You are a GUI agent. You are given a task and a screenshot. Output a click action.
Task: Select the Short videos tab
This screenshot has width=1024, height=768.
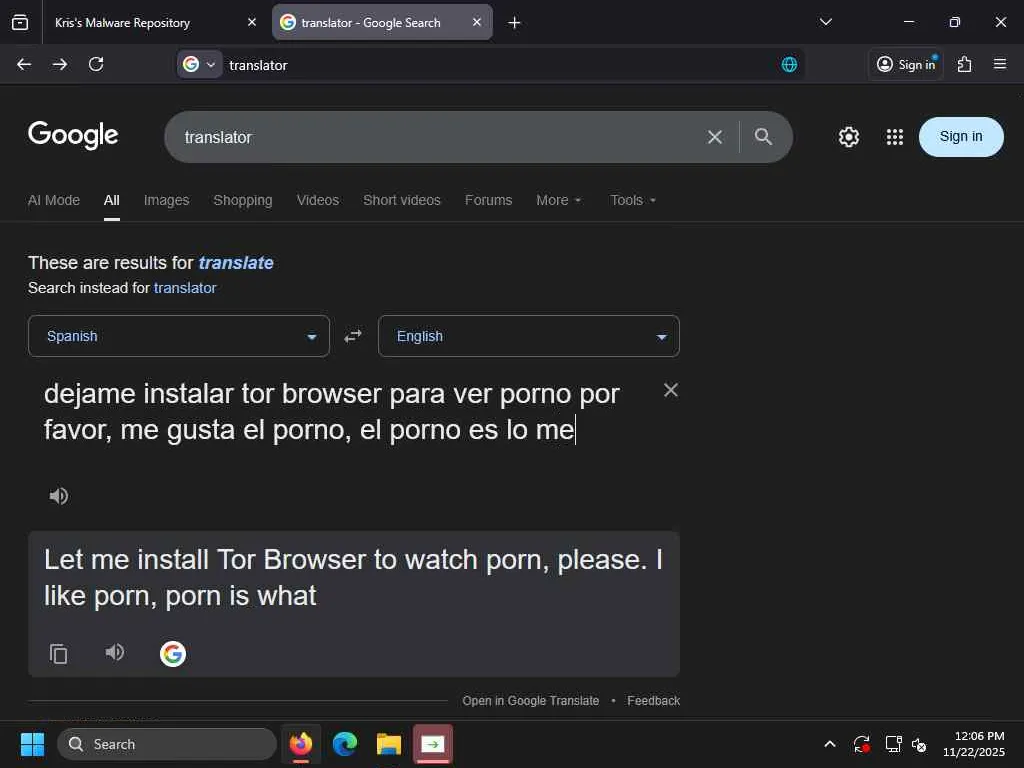coord(402,200)
